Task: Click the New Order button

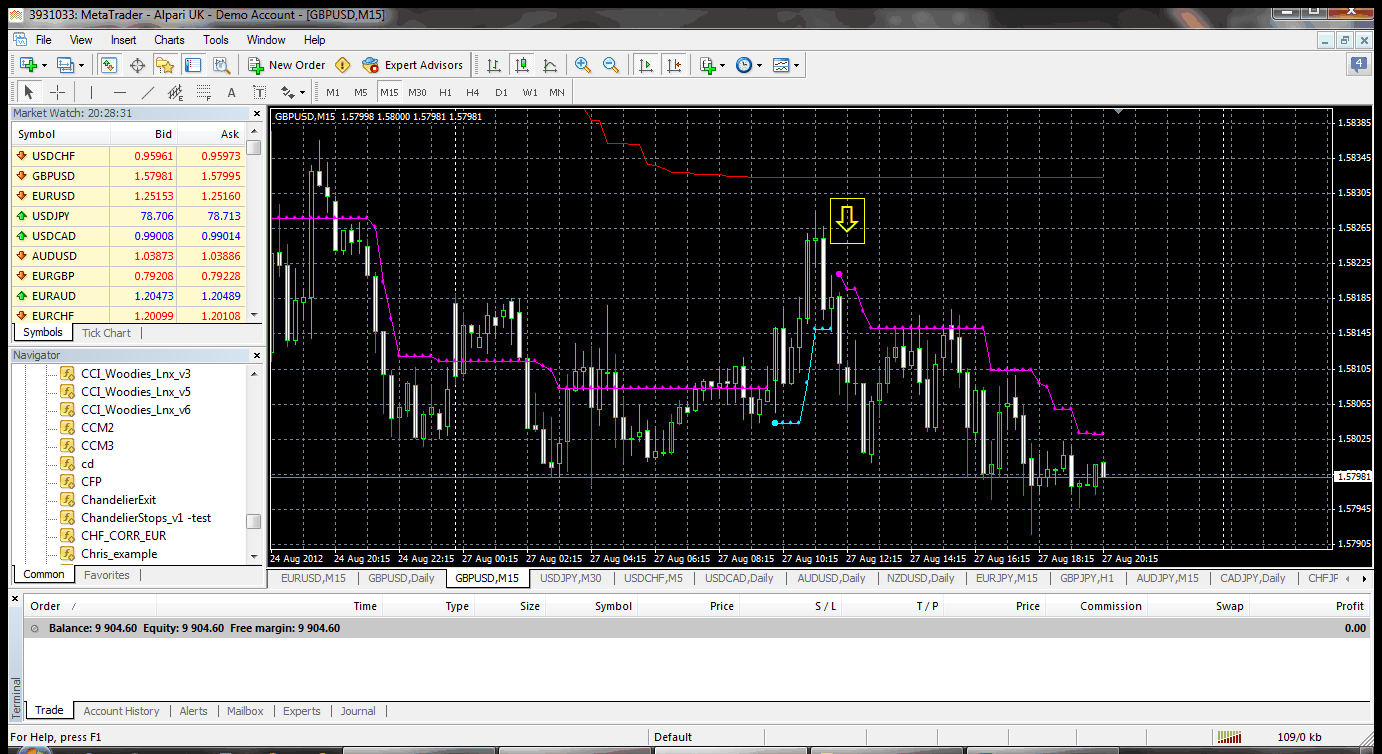Action: click(287, 65)
